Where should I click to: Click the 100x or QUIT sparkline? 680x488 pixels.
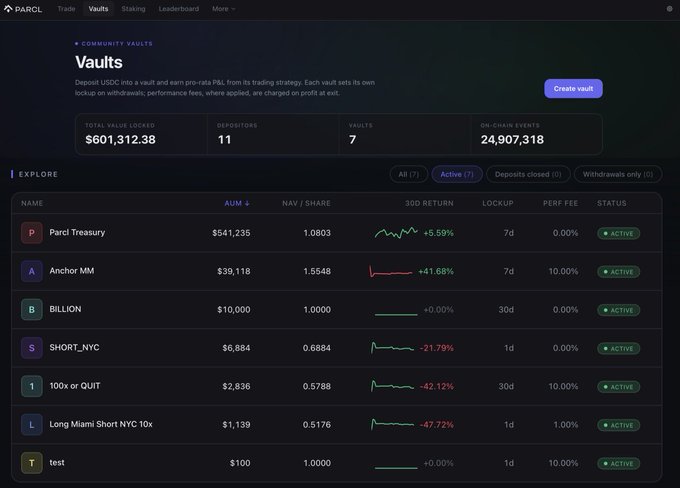(x=392, y=386)
